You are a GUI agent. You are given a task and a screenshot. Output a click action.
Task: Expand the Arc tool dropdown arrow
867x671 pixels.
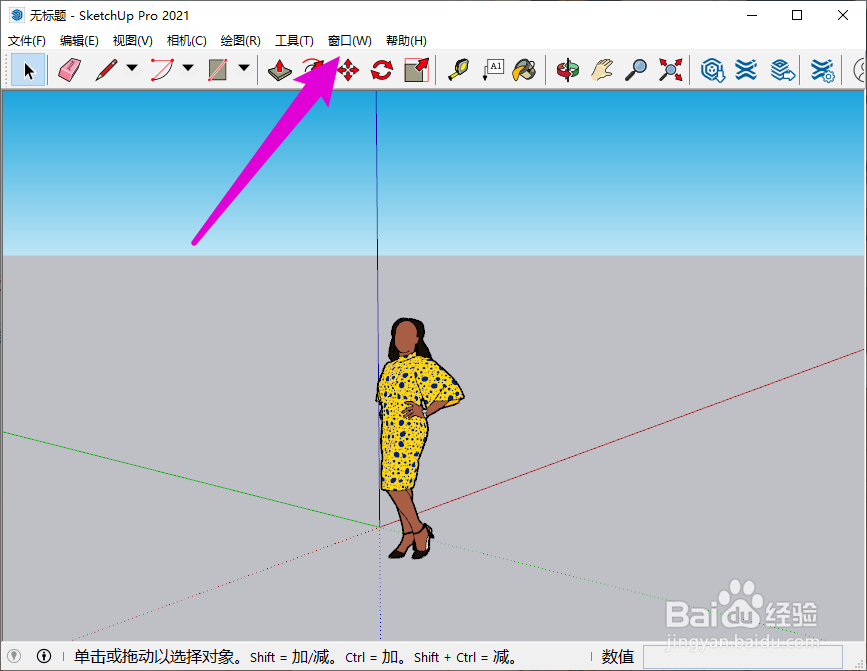[x=187, y=70]
